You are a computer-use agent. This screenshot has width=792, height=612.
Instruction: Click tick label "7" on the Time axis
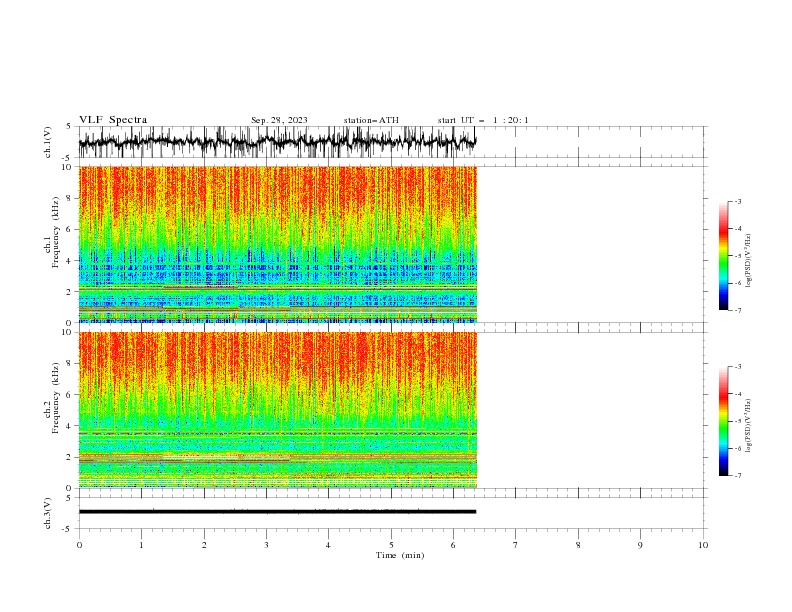(x=516, y=545)
